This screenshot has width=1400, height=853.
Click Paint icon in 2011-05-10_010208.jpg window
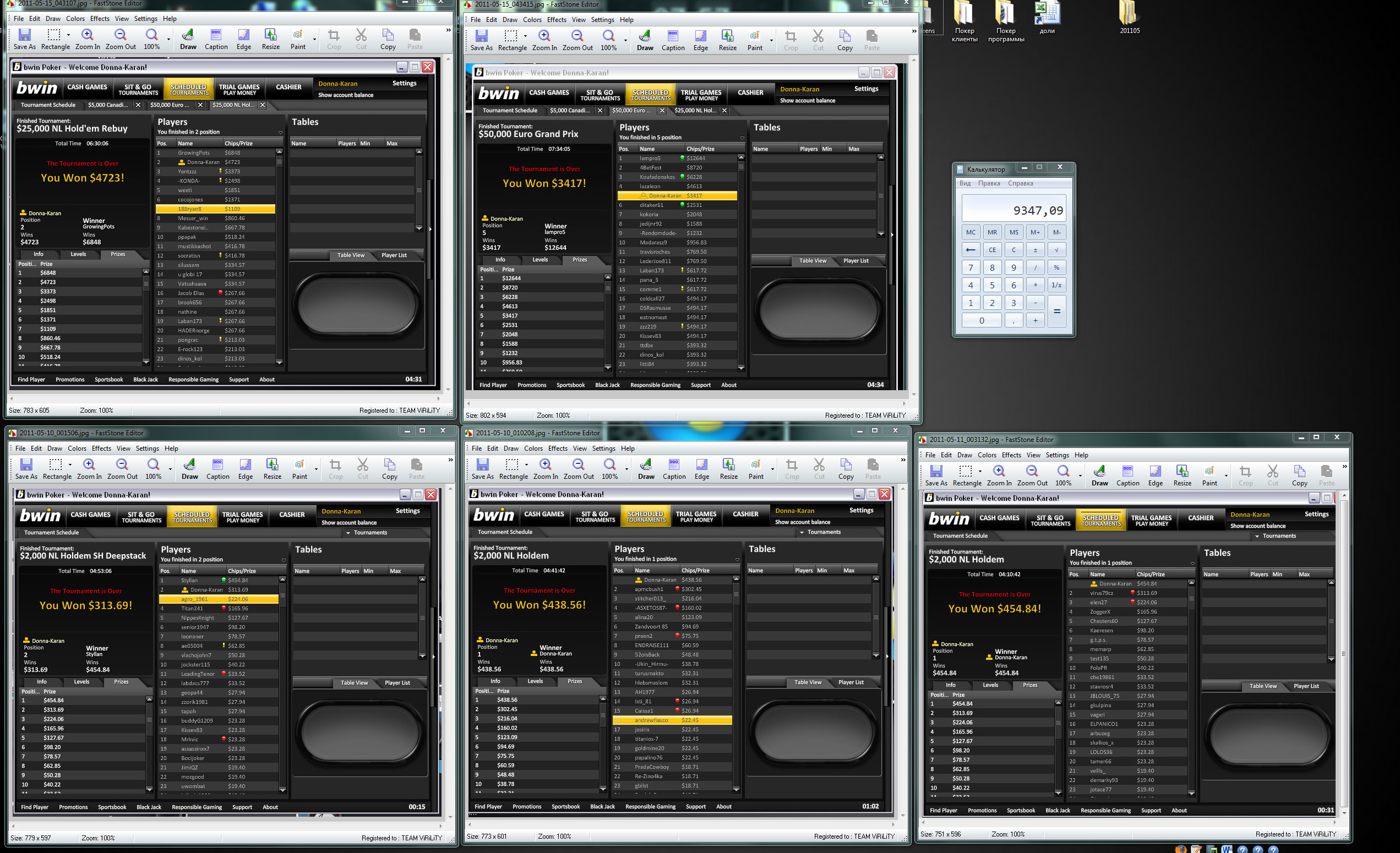[756, 469]
